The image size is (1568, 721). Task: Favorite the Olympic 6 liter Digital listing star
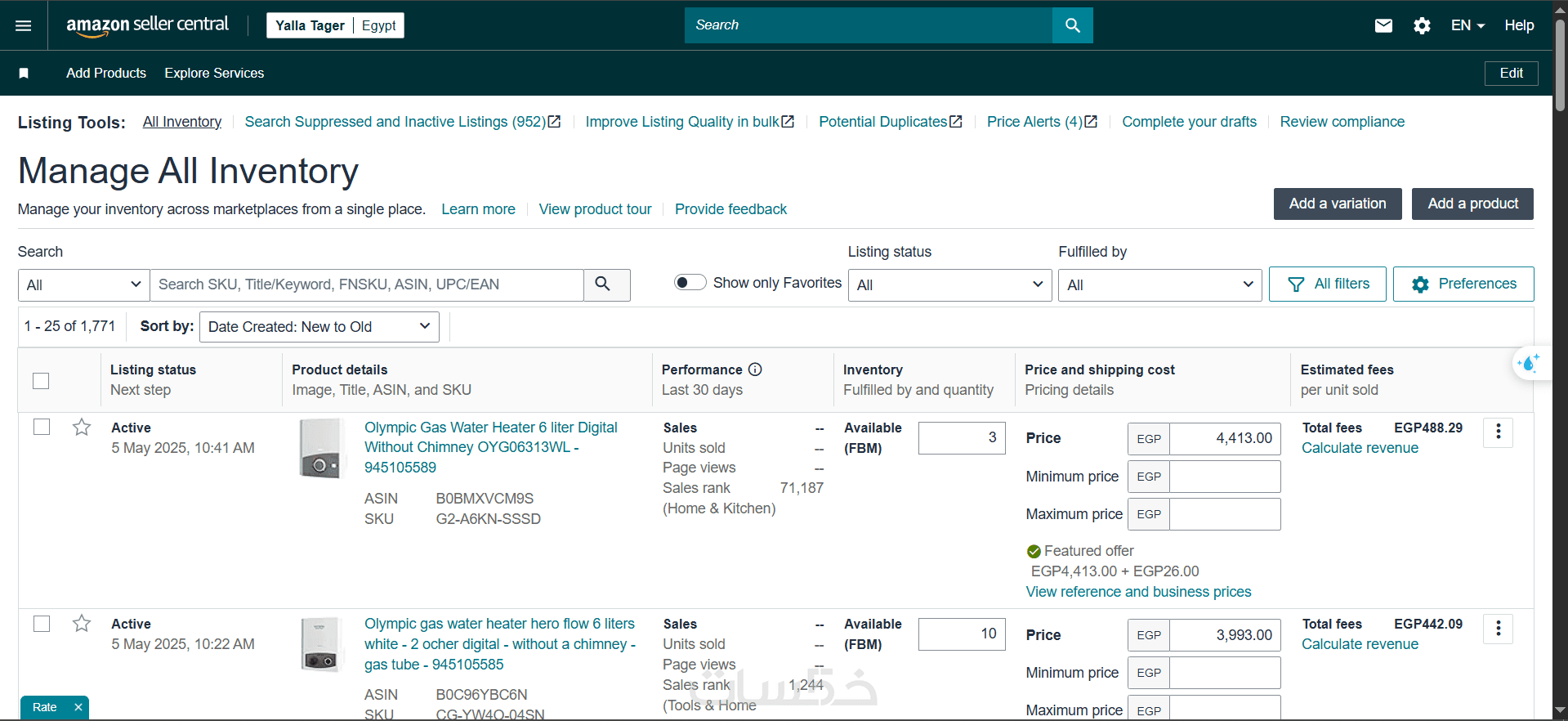click(82, 428)
